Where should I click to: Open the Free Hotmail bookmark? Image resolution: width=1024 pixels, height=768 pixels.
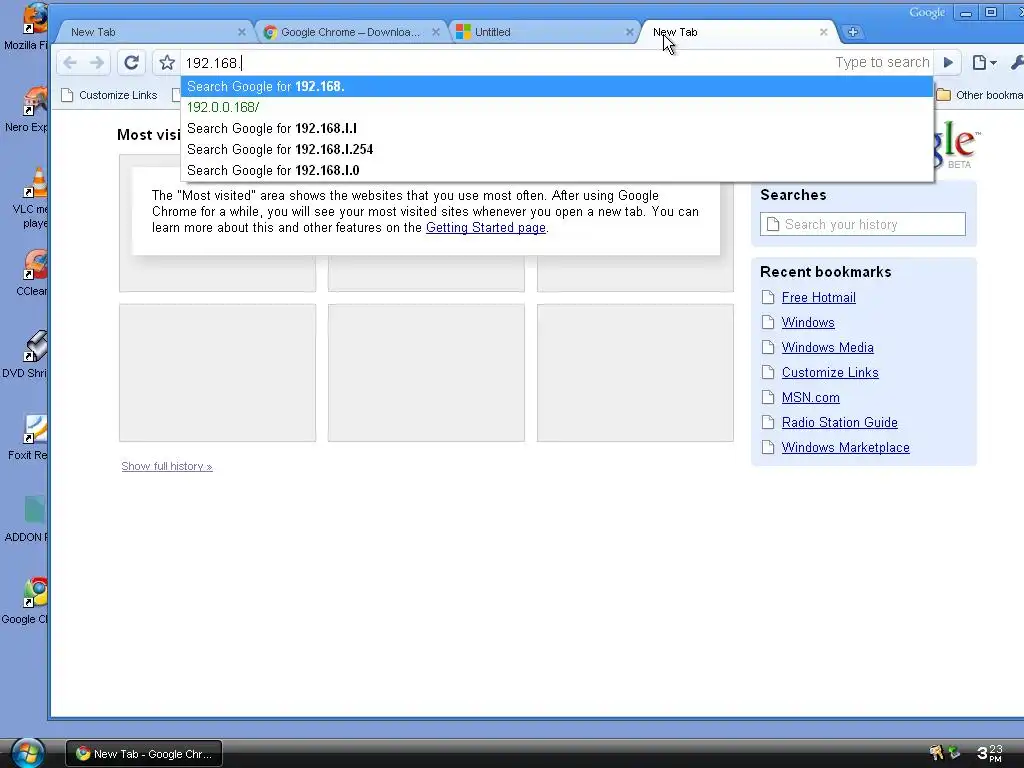[x=818, y=297]
